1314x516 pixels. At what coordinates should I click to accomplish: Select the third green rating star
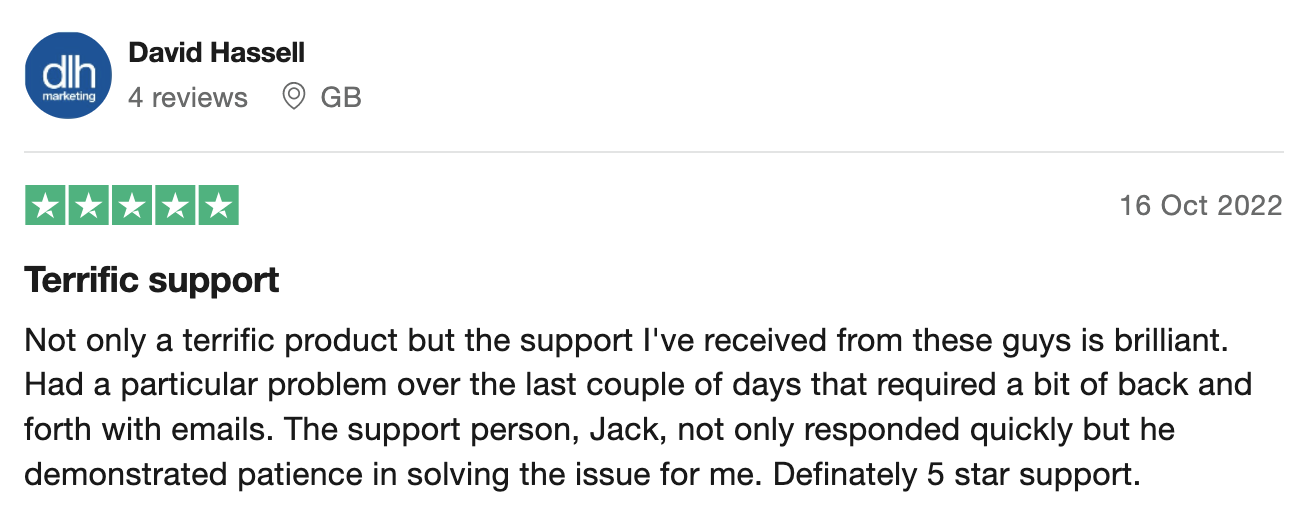click(131, 206)
